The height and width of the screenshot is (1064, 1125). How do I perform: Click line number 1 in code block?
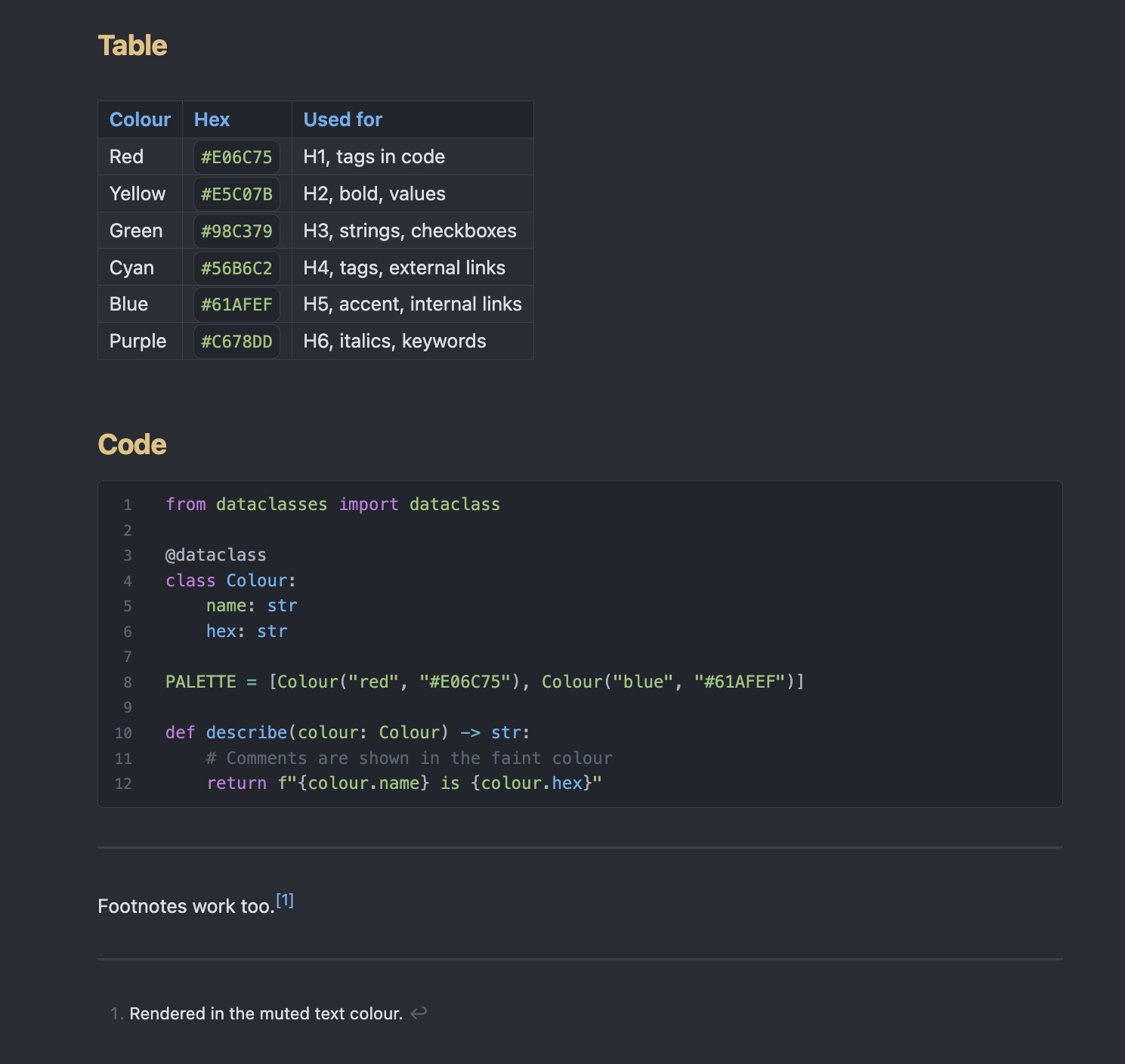tap(128, 505)
